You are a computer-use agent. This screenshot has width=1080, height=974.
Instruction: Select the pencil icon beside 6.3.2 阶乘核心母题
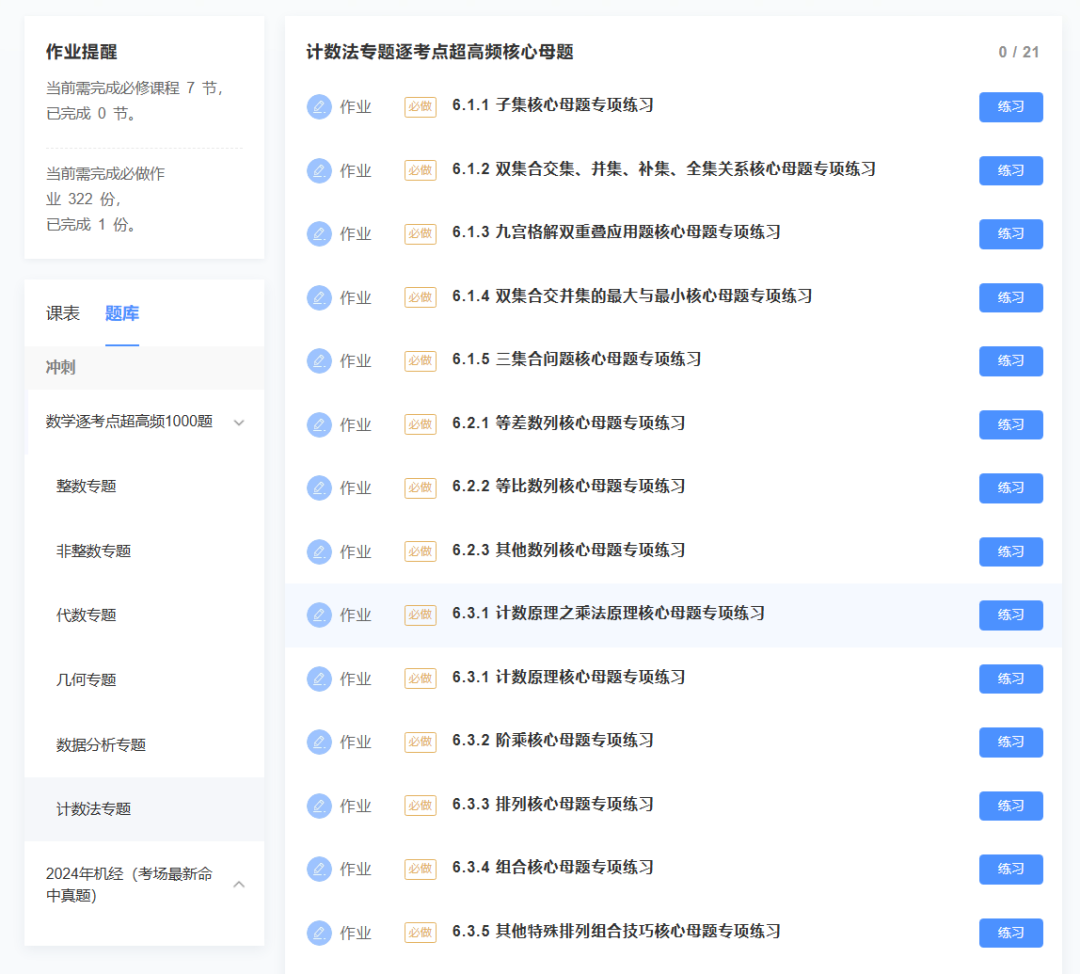click(x=319, y=742)
